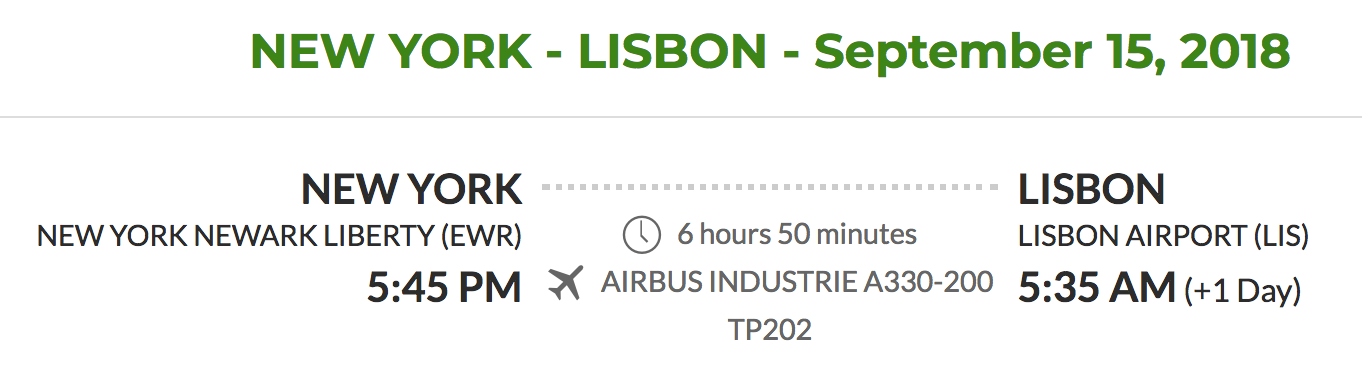Click NEW YORK in the green heading
The height and width of the screenshot is (374, 1362).
click(x=389, y=50)
